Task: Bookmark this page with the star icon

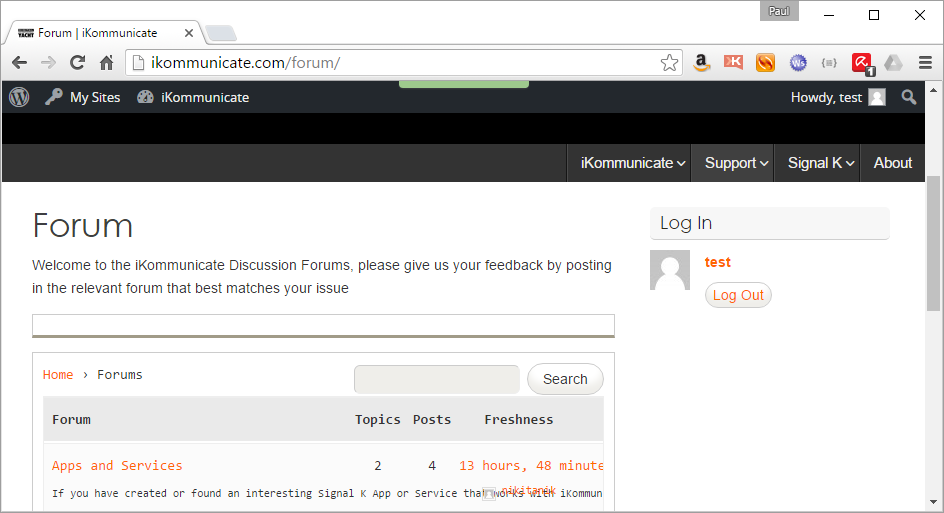Action: [669, 63]
